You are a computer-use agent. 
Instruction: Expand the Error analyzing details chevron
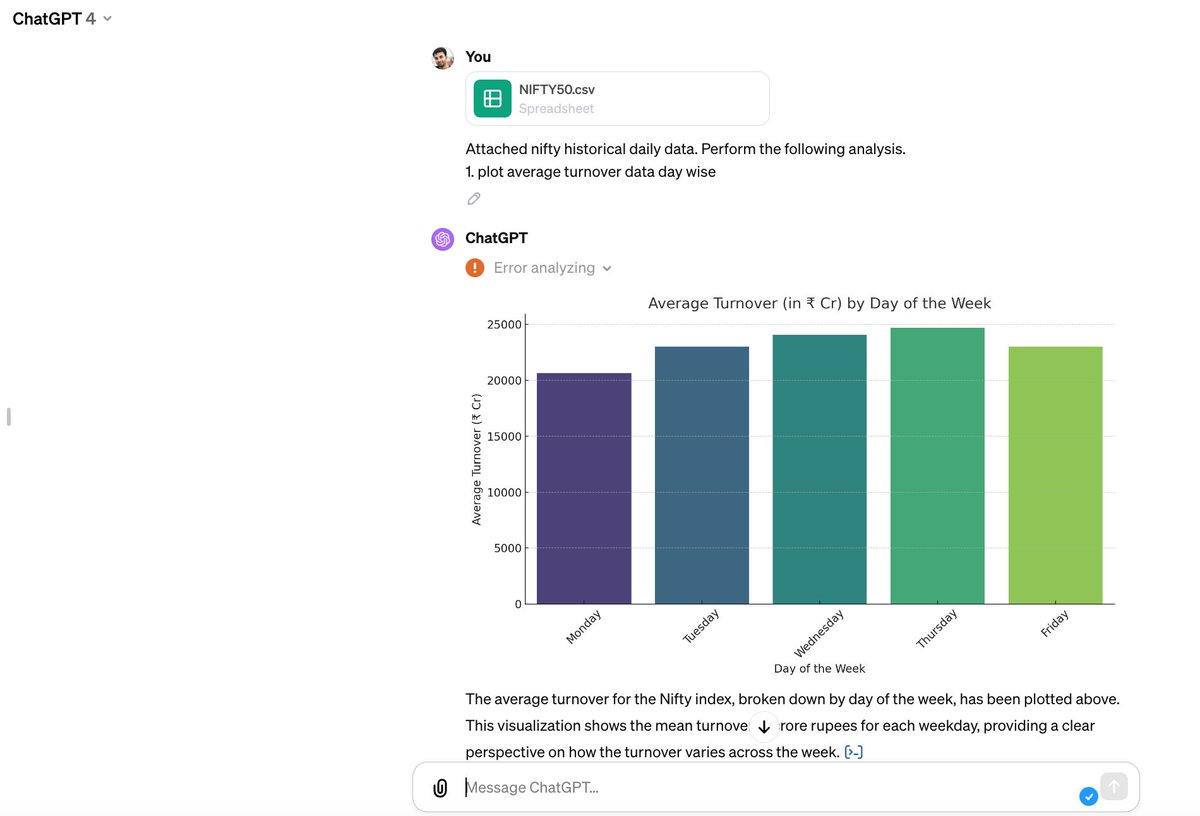(x=607, y=269)
